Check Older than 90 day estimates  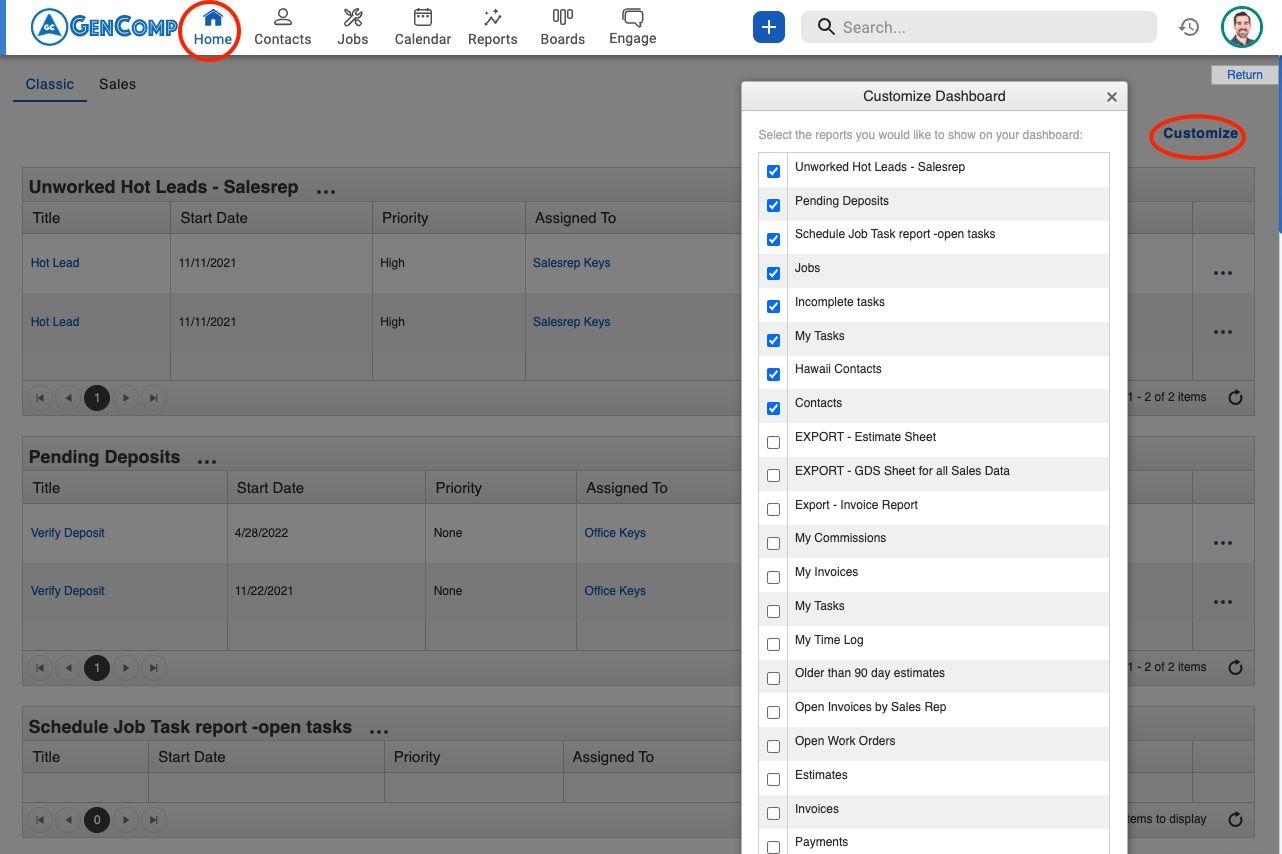click(773, 678)
